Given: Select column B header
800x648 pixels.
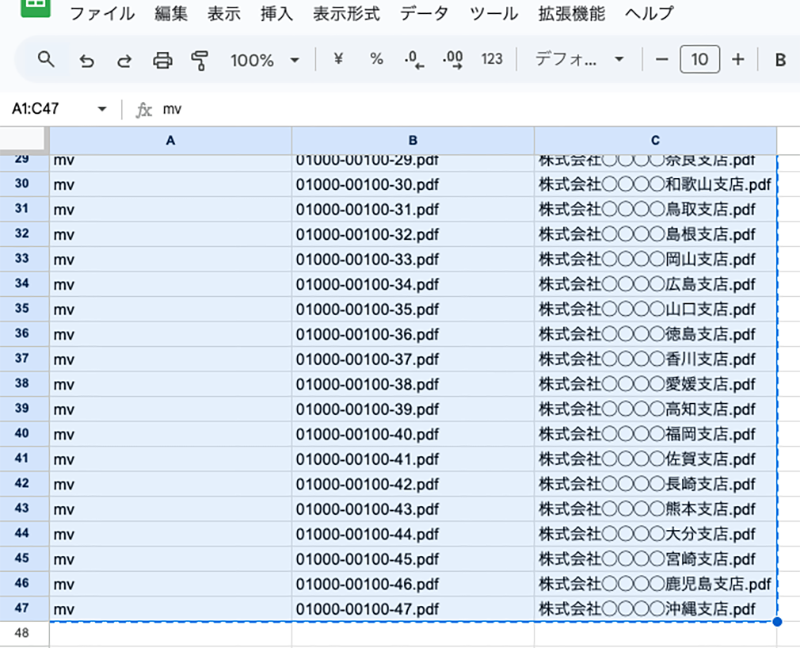Looking at the screenshot, I should click(x=413, y=141).
